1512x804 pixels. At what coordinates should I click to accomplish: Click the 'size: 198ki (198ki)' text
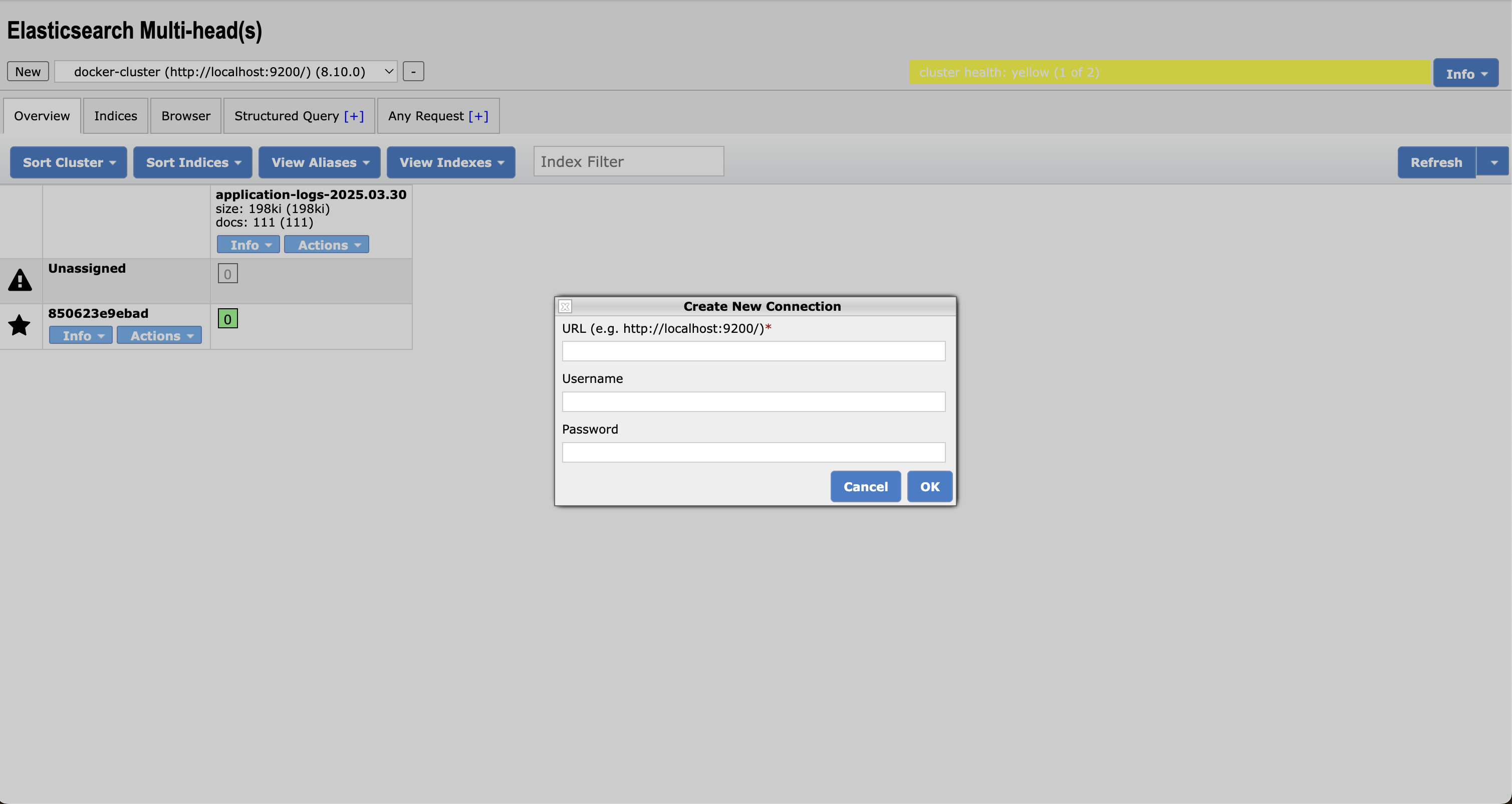click(273, 209)
